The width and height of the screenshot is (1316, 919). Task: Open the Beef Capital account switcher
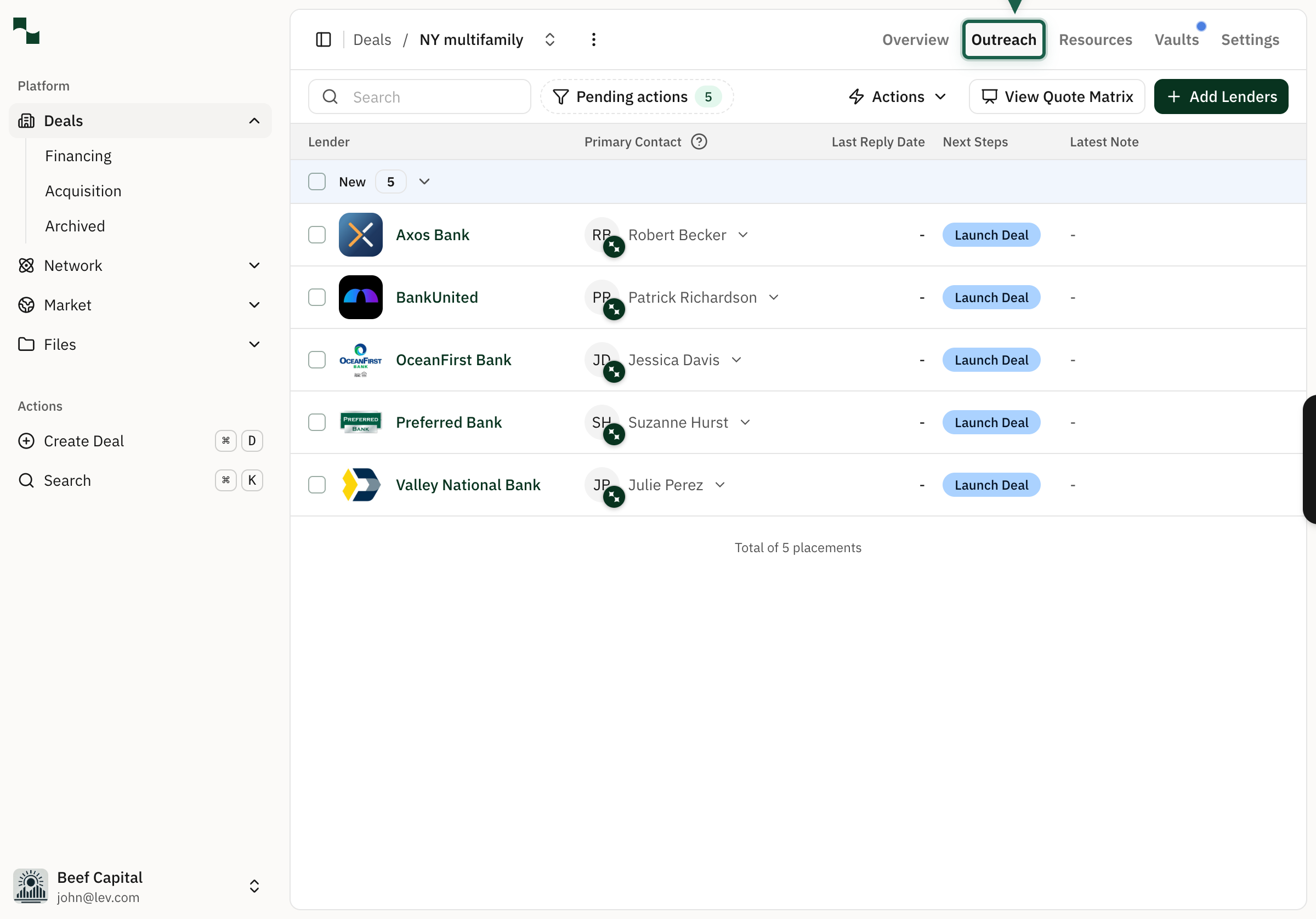(x=254, y=886)
